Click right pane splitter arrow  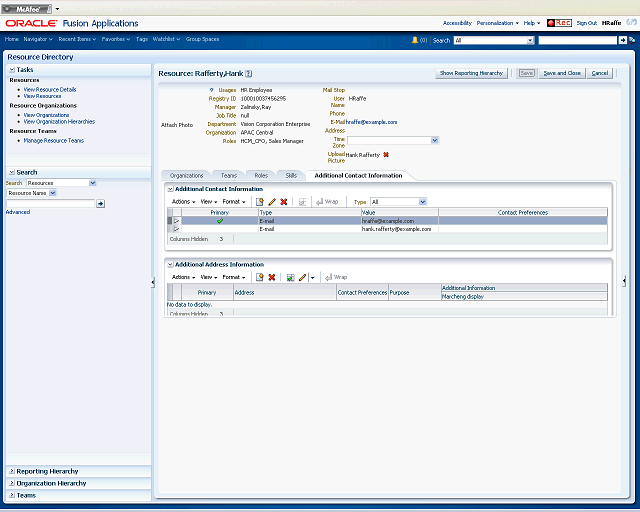(624, 281)
